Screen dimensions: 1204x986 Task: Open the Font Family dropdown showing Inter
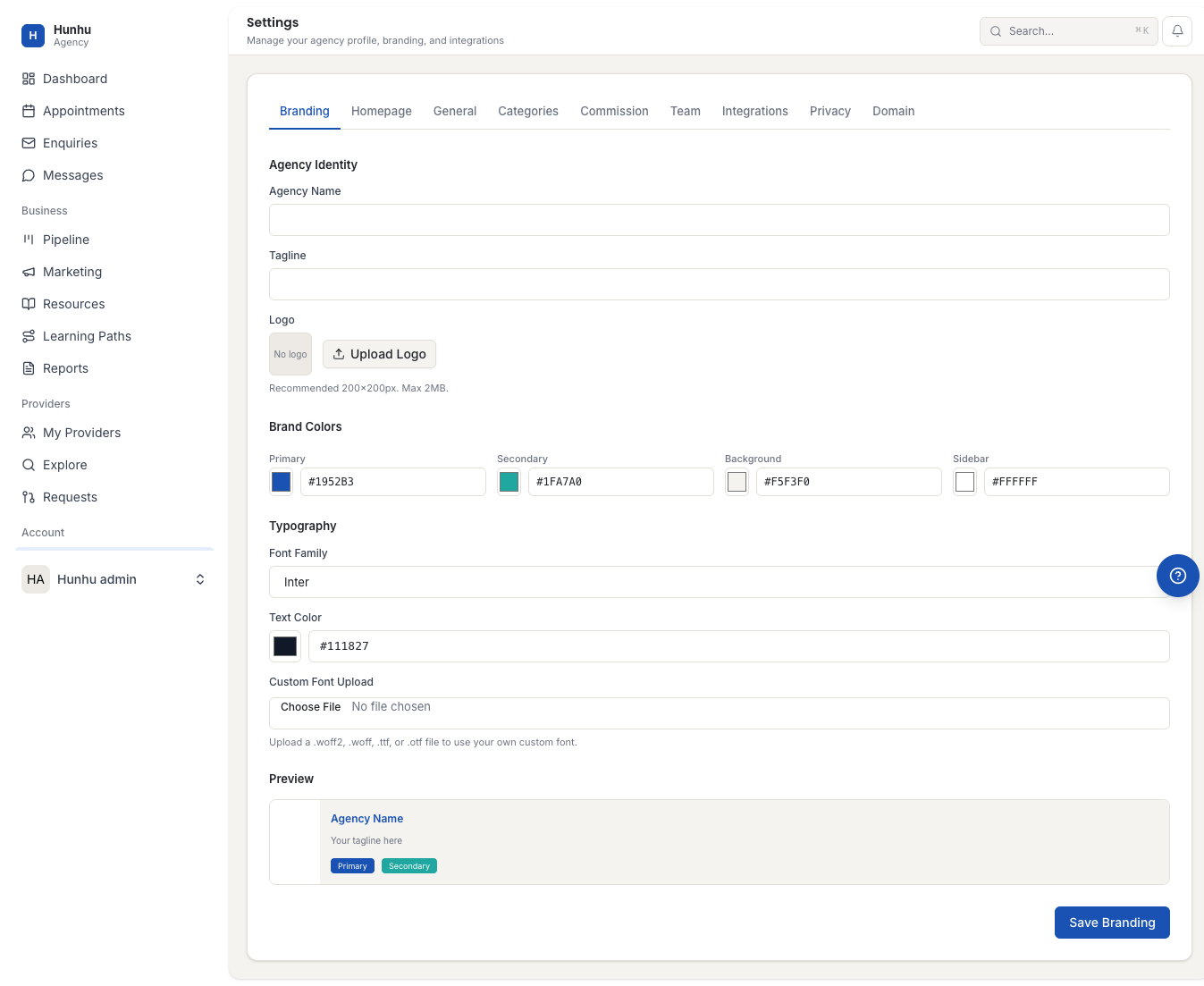719,582
